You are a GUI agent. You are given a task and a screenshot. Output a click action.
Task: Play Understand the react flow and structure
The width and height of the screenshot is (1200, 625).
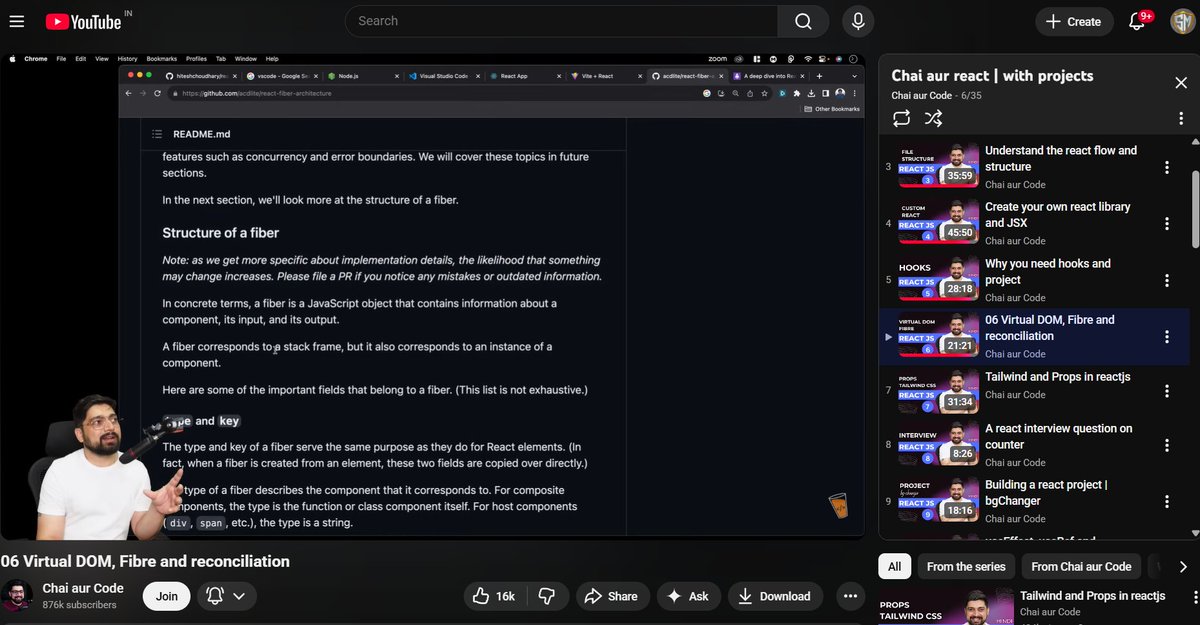pos(1061,158)
